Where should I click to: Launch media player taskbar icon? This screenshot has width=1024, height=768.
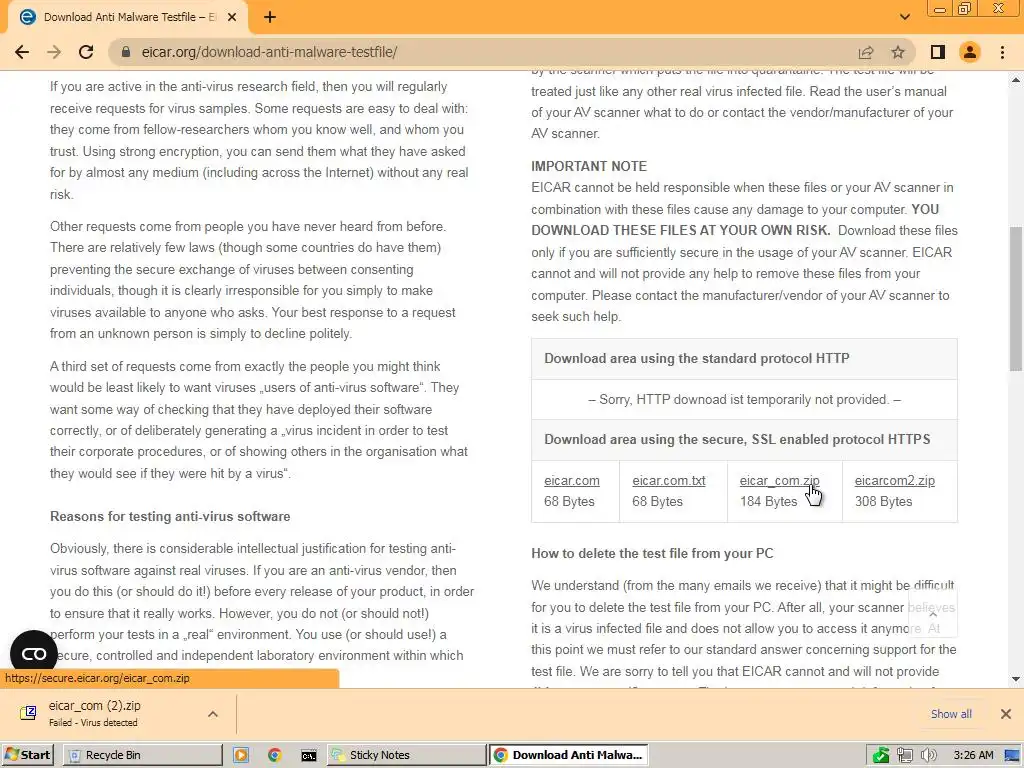coord(241,756)
